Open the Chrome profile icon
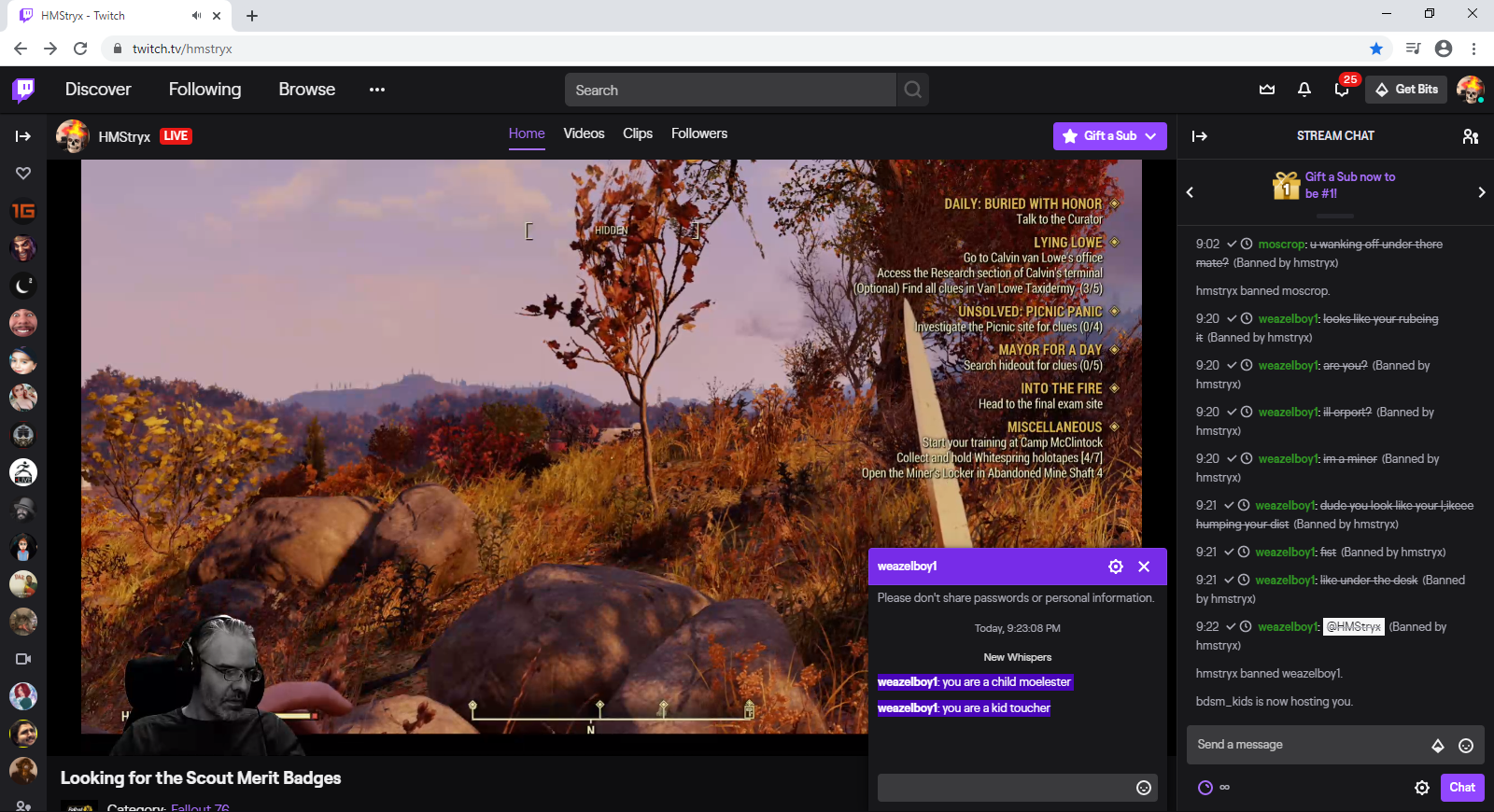1494x812 pixels. click(1444, 49)
